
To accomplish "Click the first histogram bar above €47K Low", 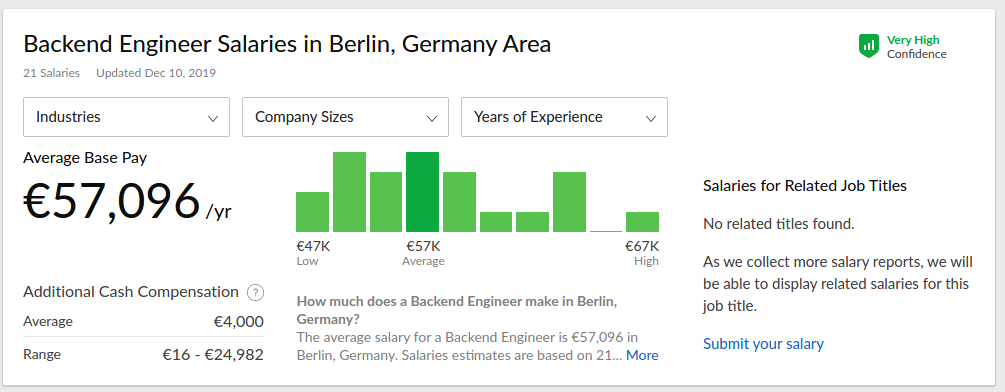I will (x=312, y=212).
